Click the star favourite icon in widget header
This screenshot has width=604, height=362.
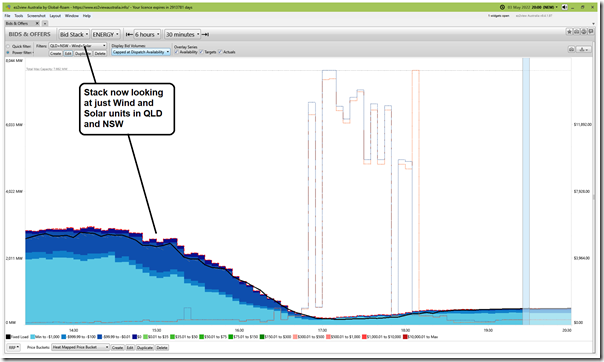[x=569, y=32]
